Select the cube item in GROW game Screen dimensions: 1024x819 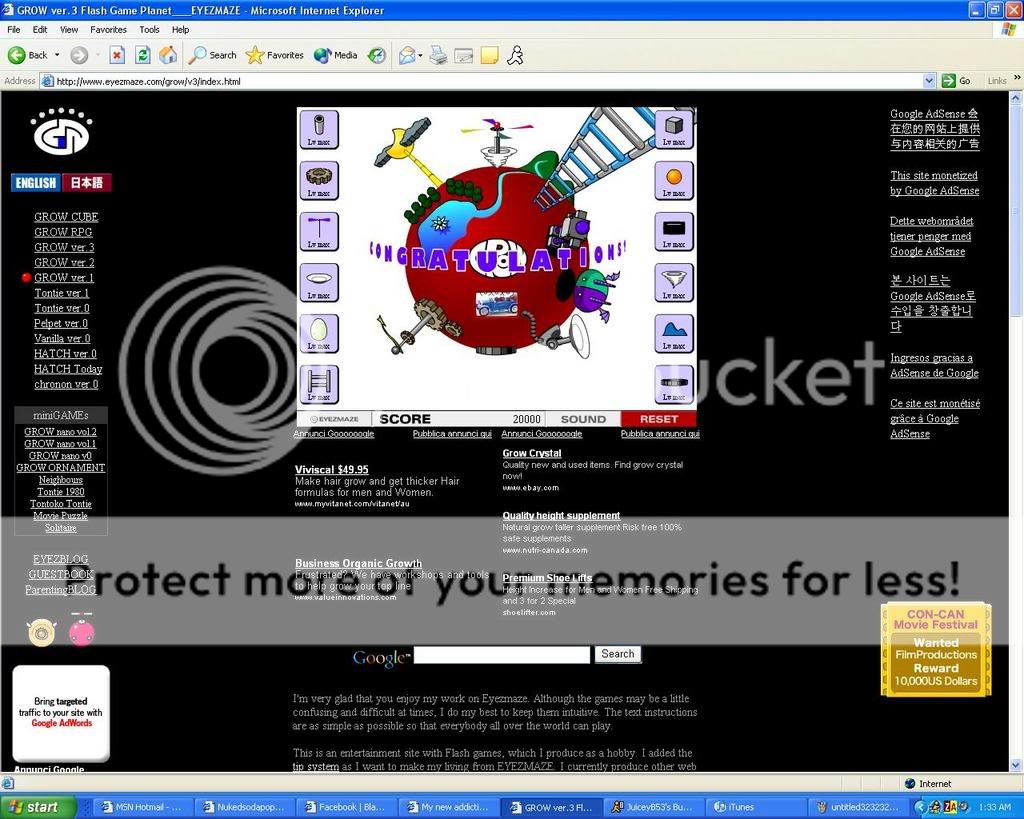(x=674, y=129)
